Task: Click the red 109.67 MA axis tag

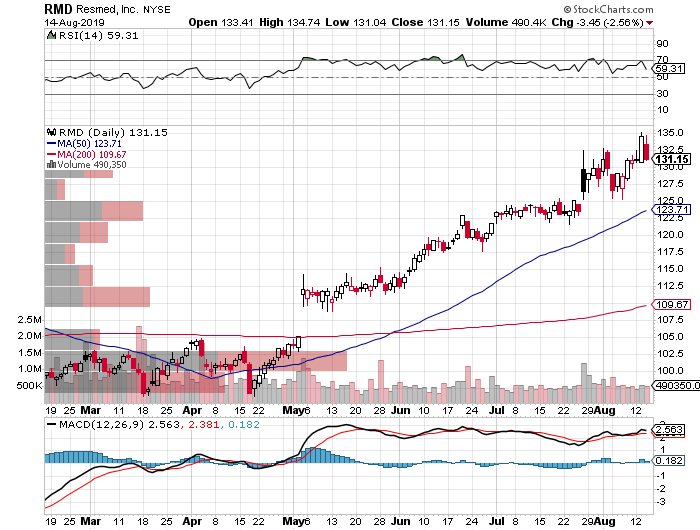Action: click(671, 305)
